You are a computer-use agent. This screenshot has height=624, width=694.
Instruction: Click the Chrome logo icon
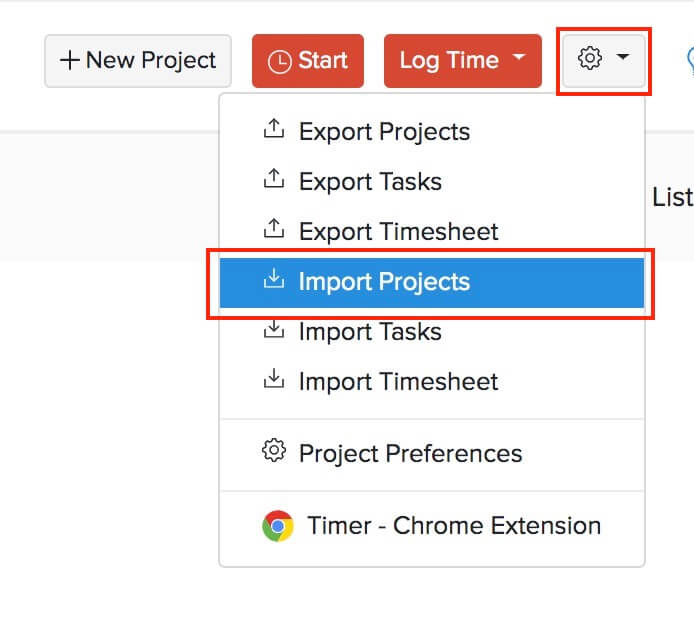277,526
